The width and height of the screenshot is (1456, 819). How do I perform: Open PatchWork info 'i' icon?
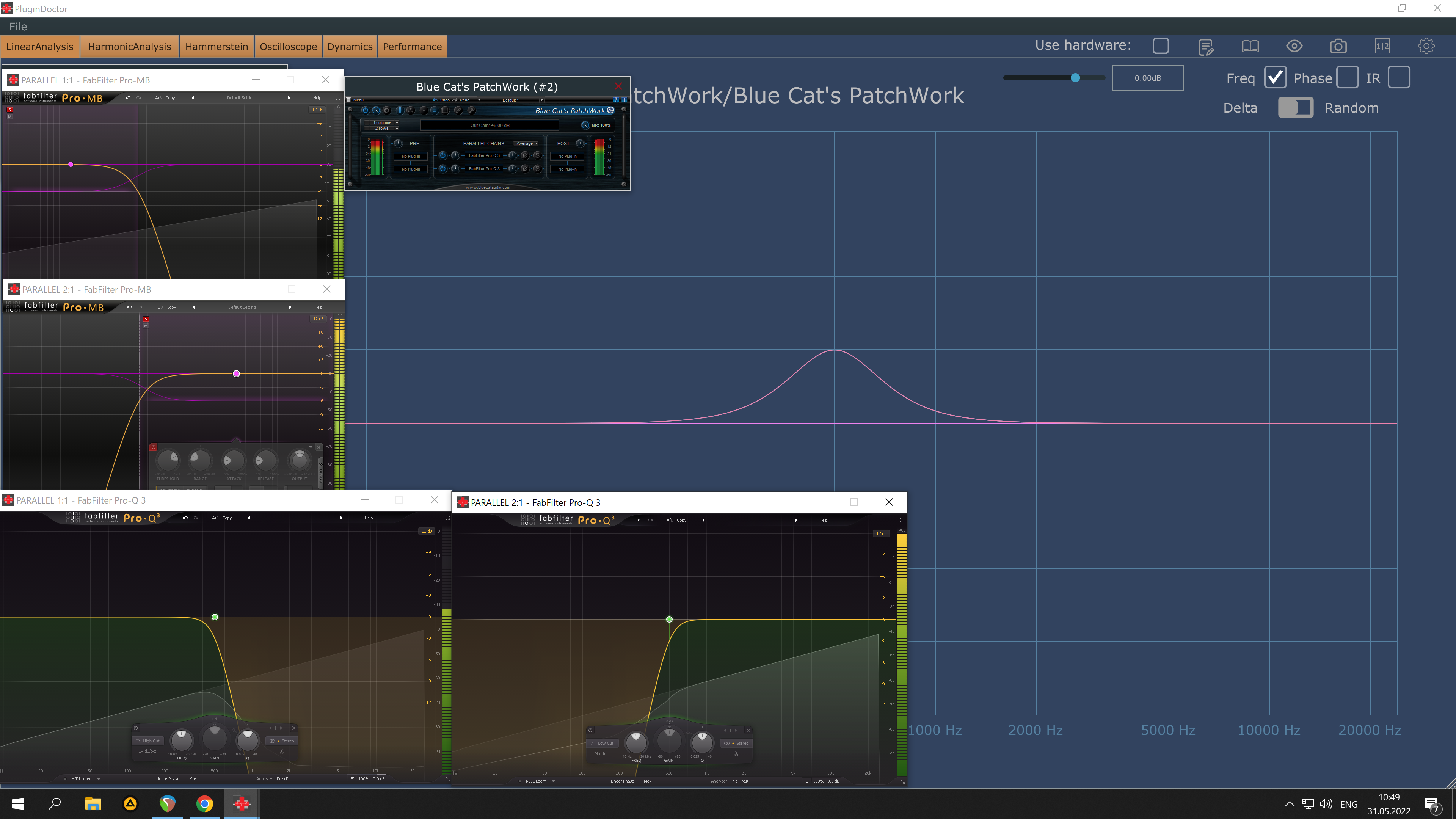click(x=624, y=100)
